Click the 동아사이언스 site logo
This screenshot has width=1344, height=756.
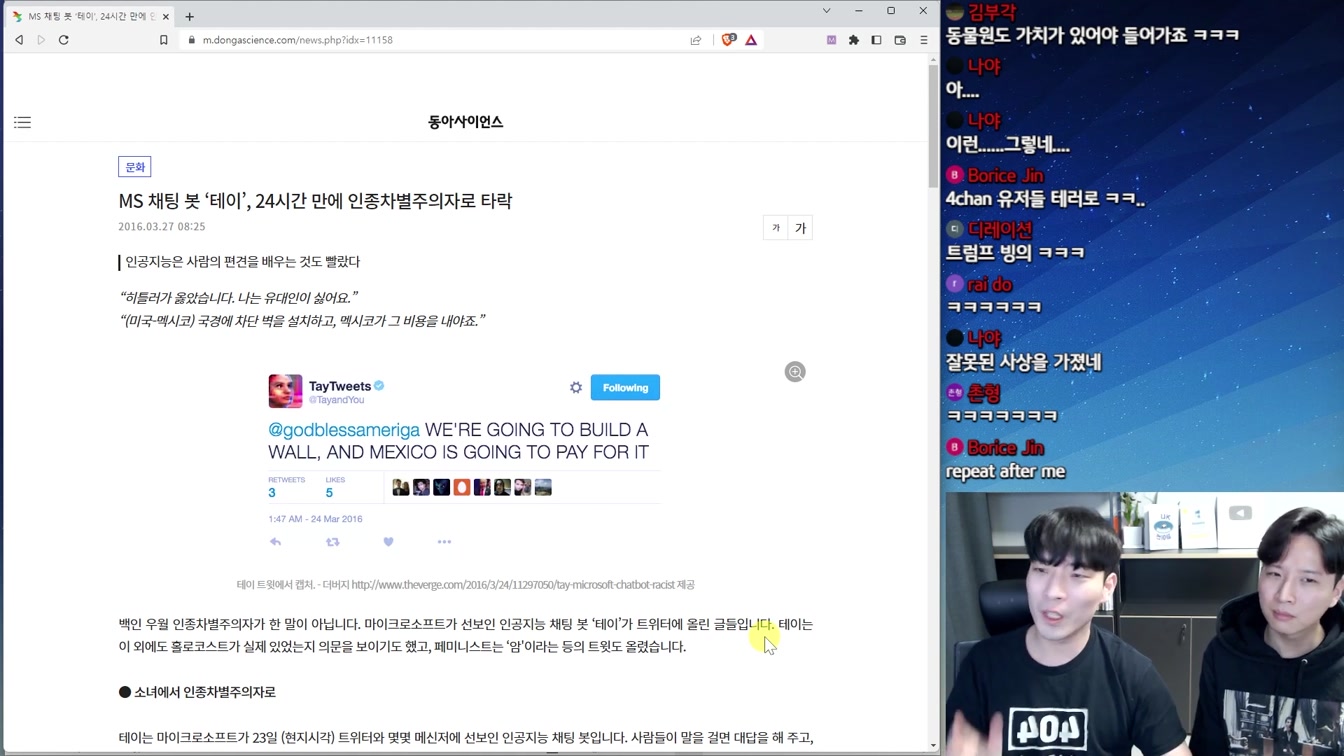[x=465, y=122]
